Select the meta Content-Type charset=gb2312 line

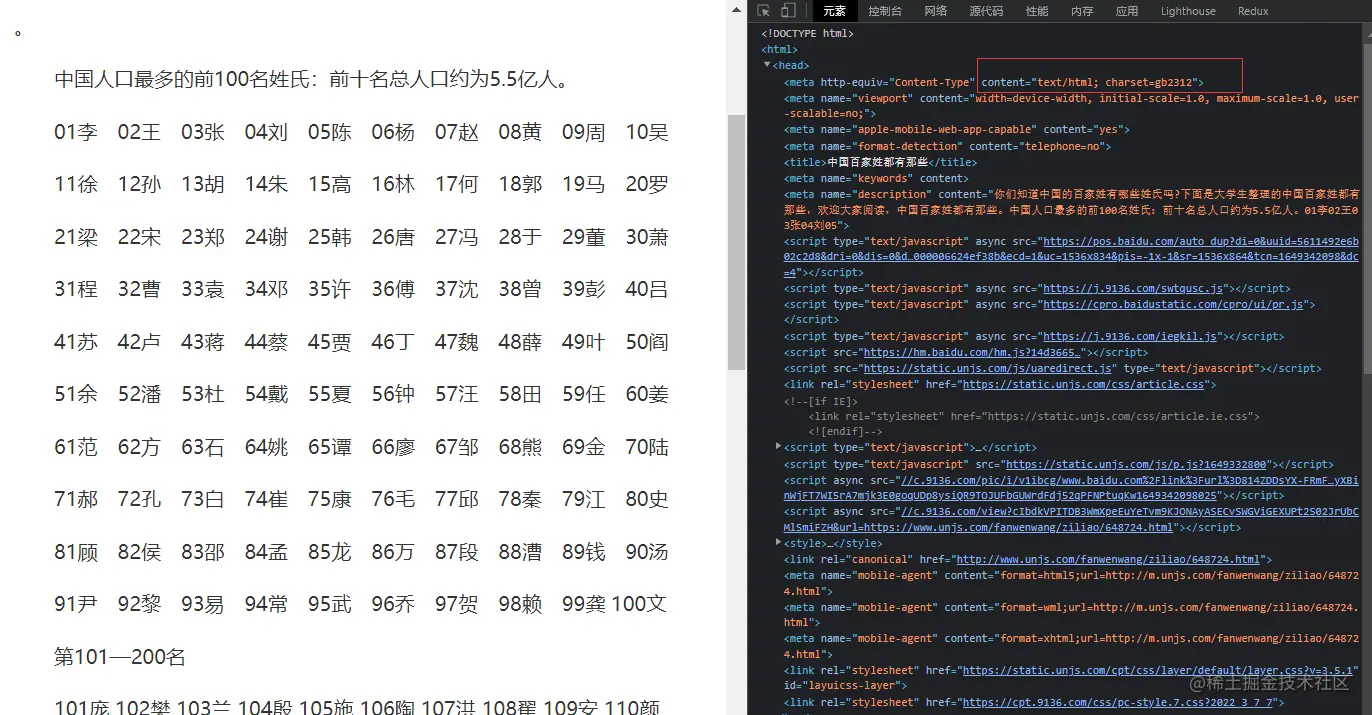click(994, 82)
